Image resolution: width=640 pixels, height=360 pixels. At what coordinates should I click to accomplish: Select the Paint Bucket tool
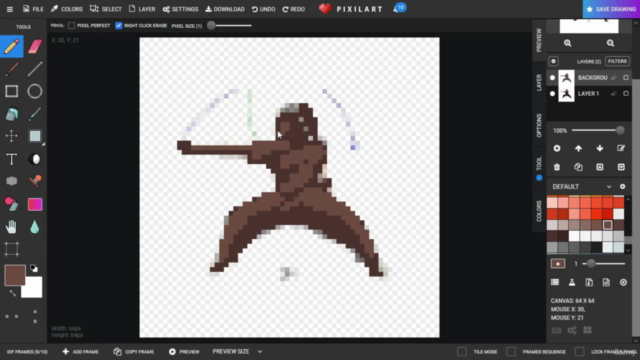(12, 114)
